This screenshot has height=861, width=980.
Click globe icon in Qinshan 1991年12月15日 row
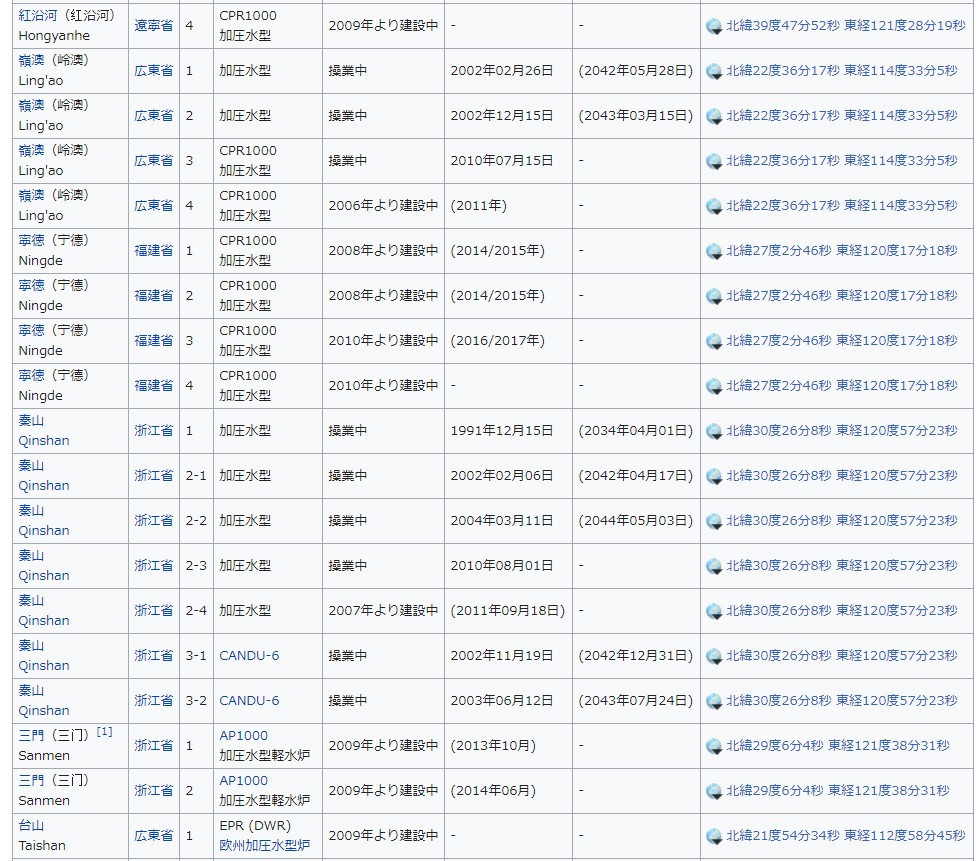coord(714,431)
